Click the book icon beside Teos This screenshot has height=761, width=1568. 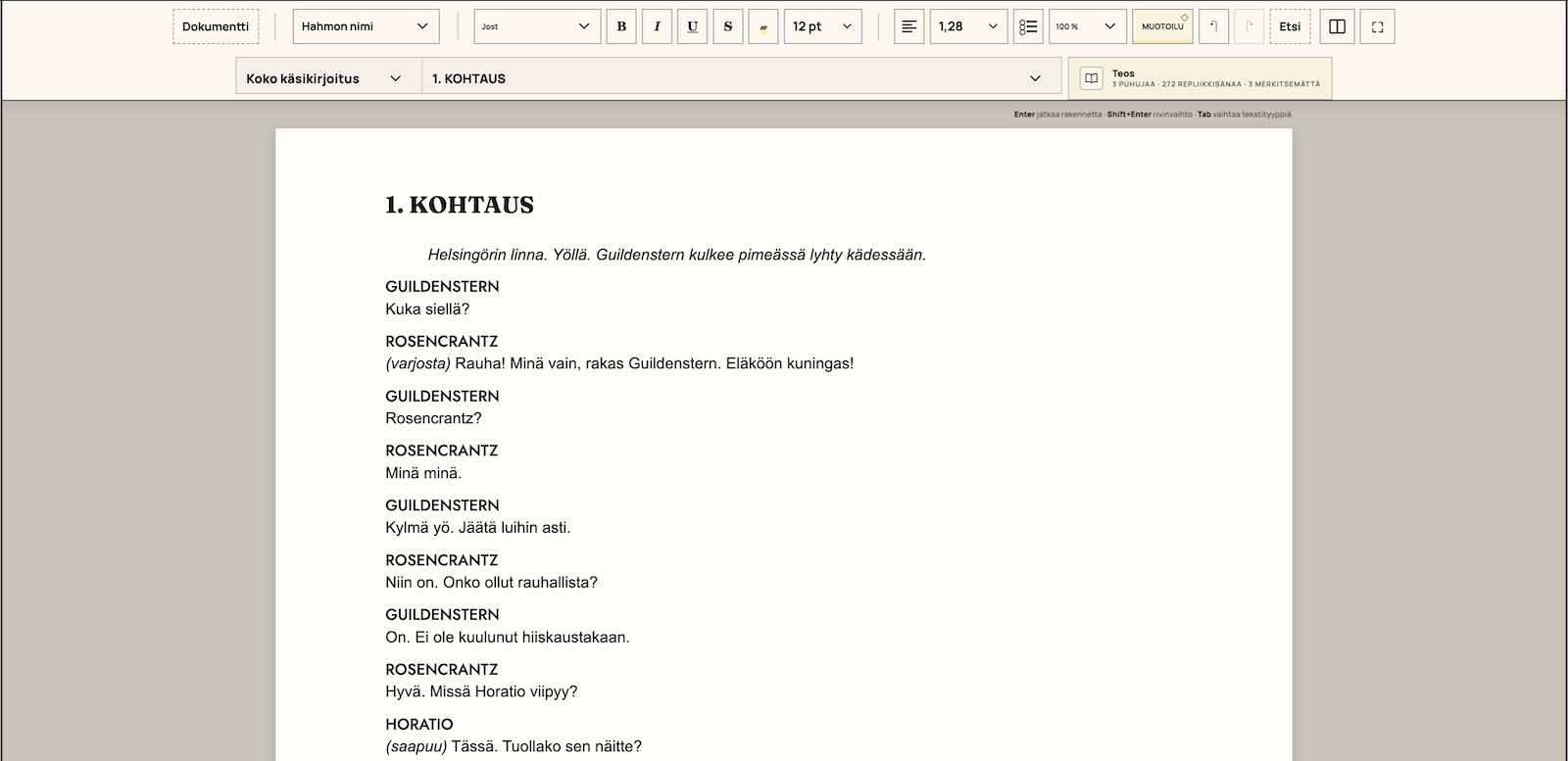pos(1091,78)
